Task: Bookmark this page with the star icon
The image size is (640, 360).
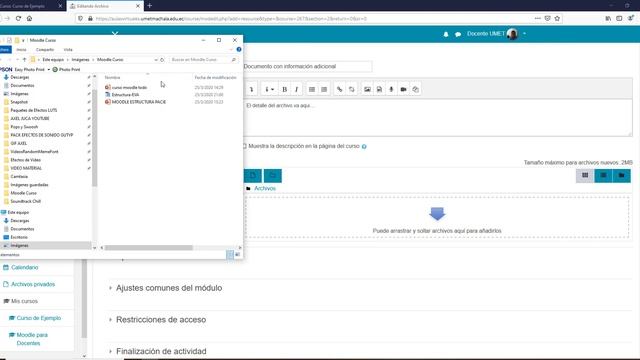Action: (x=557, y=18)
